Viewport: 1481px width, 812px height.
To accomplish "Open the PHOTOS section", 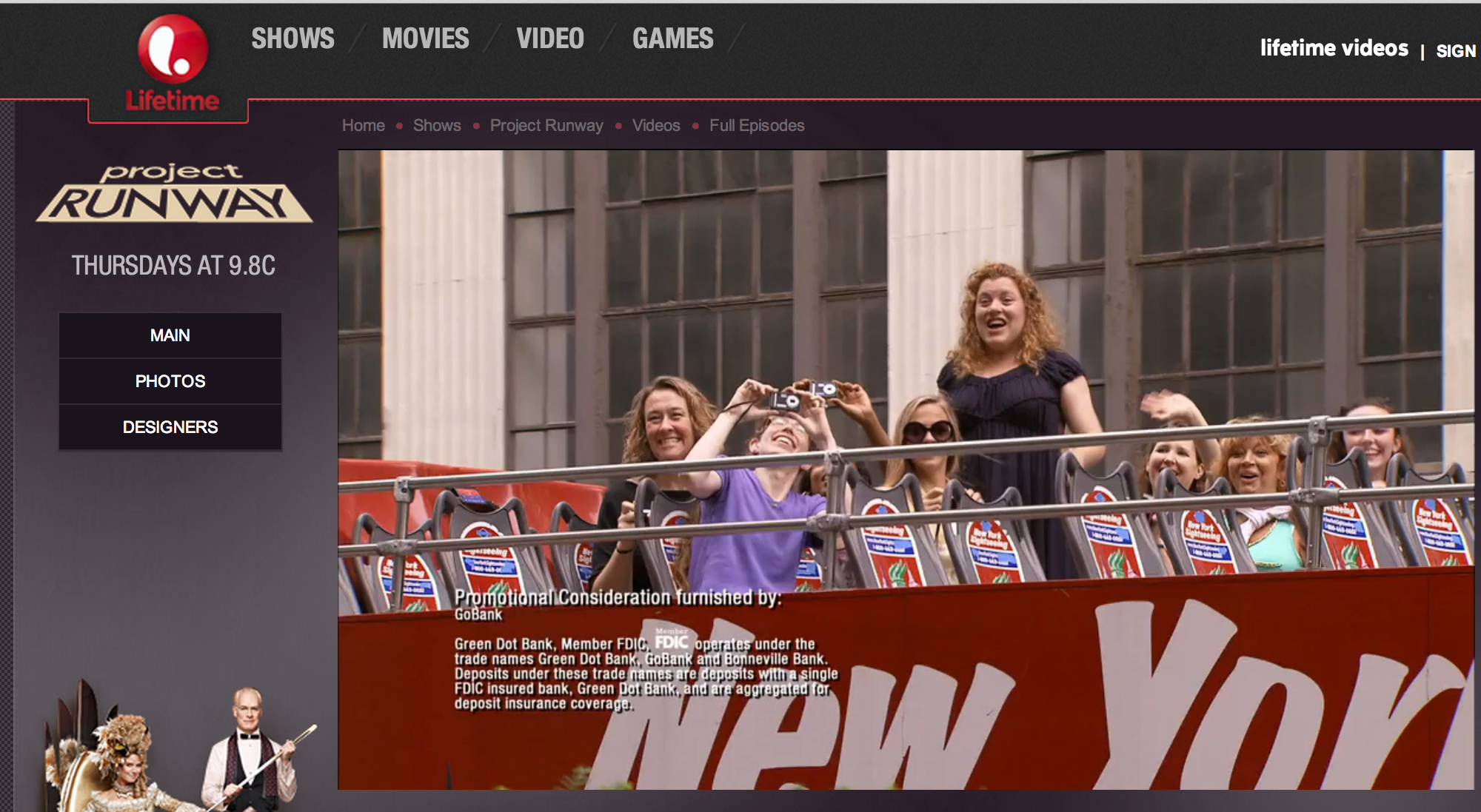I will point(170,381).
